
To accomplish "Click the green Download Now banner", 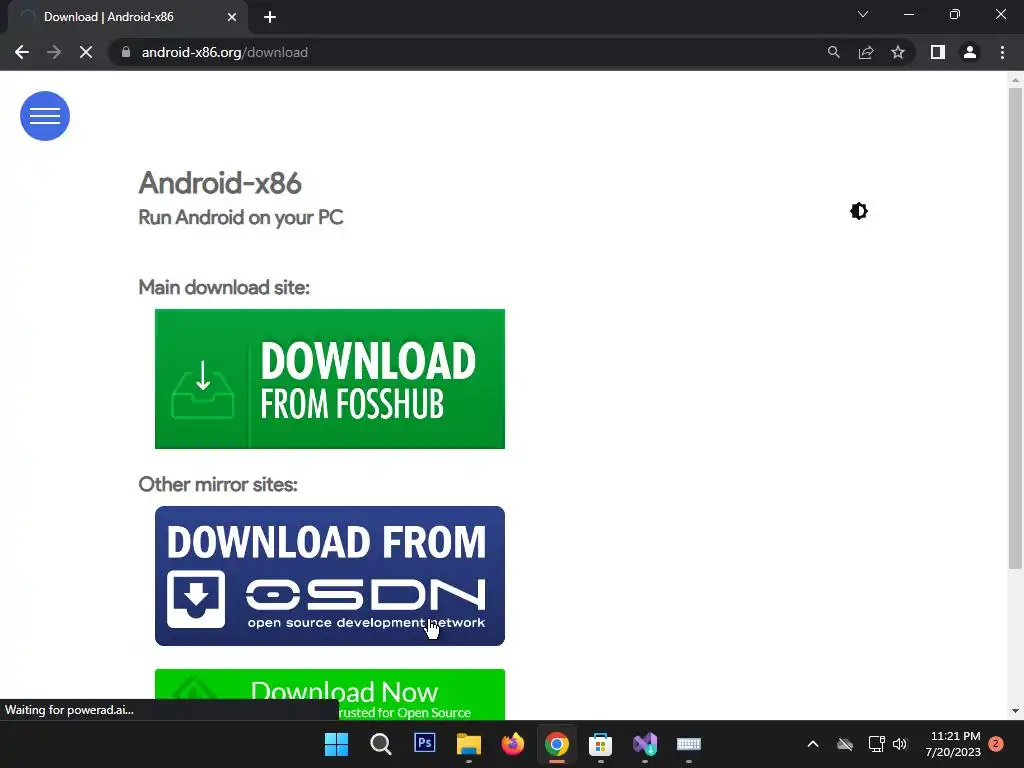I will (330, 694).
